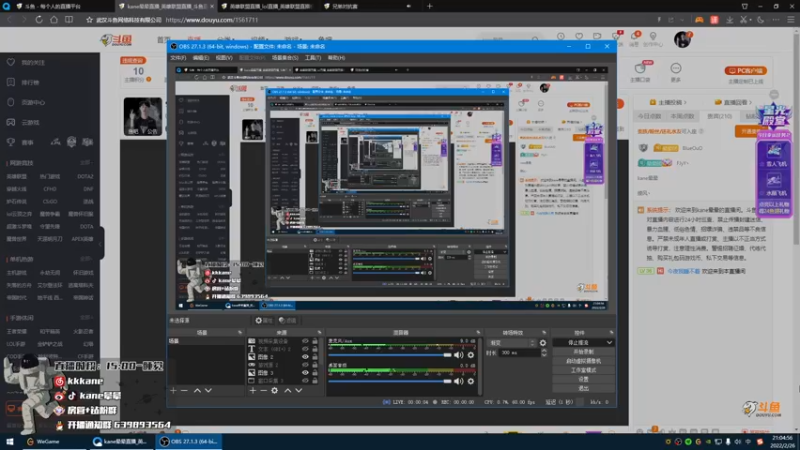Image resolution: width=800 pixels, height=450 pixels.
Task: Pop out the Scenes dock
Action: pos(240,333)
